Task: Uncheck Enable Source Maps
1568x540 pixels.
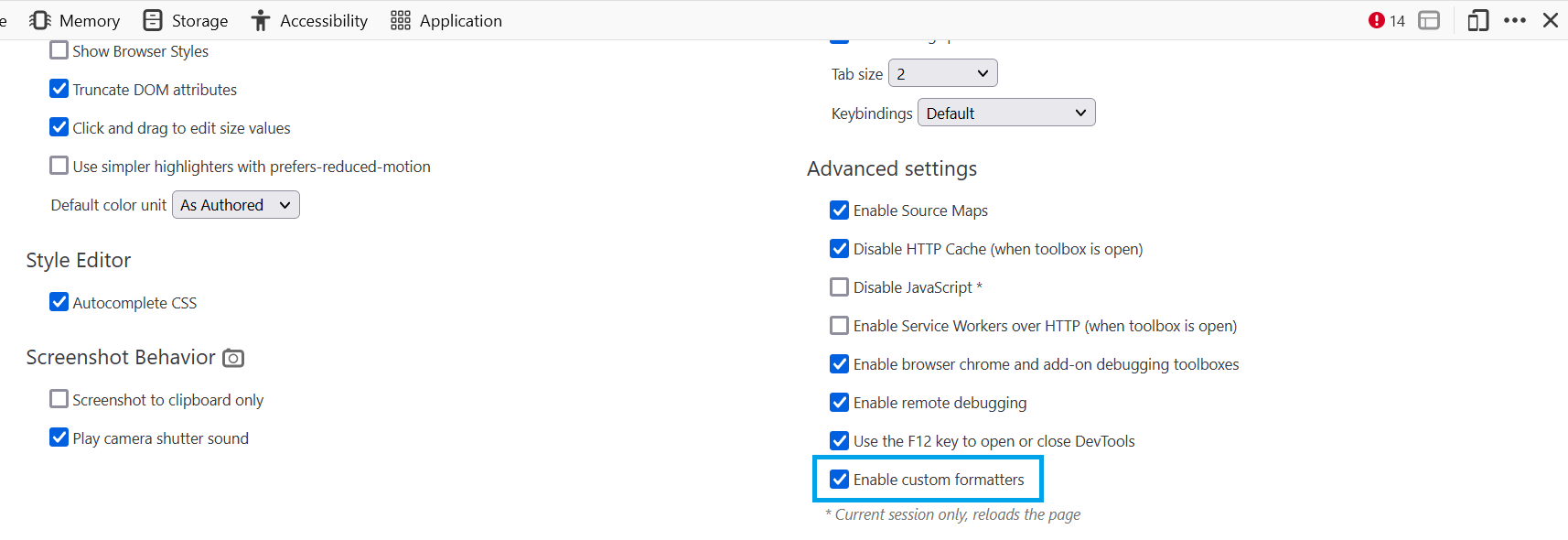Action: (839, 211)
